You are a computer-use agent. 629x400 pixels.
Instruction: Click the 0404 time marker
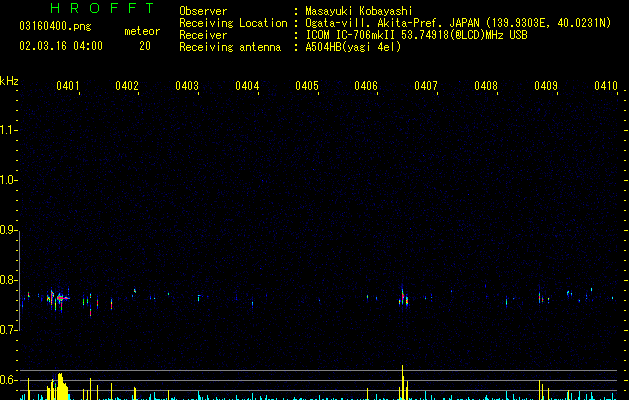click(x=247, y=86)
